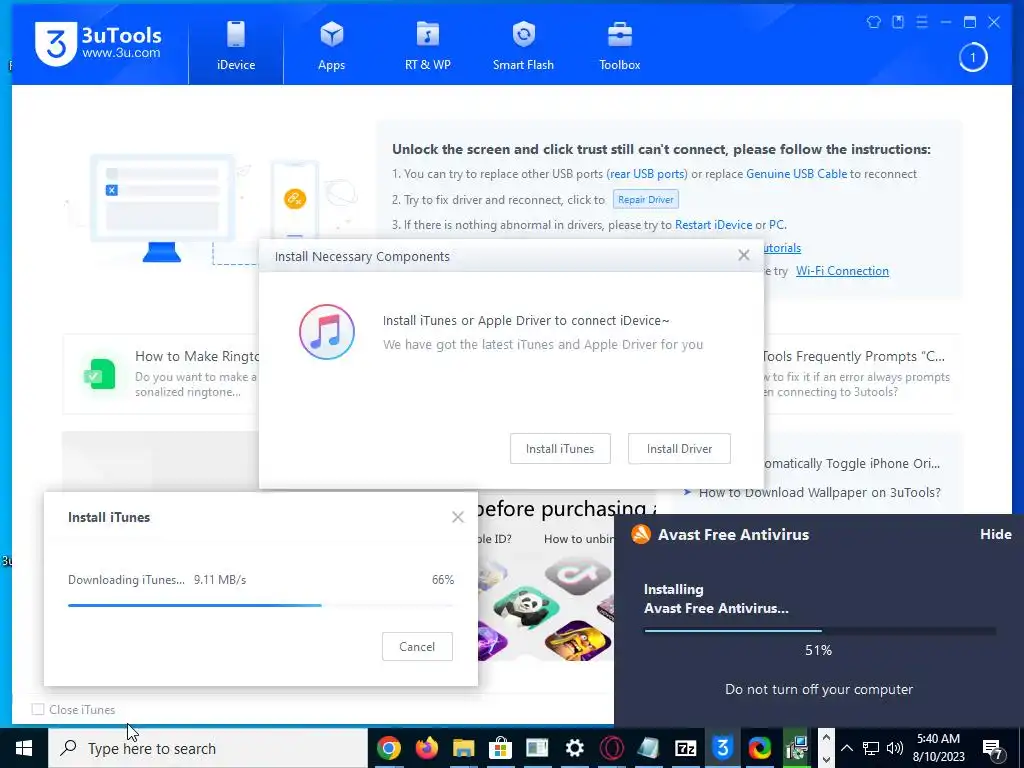Switch to the Apps tab

tap(331, 46)
